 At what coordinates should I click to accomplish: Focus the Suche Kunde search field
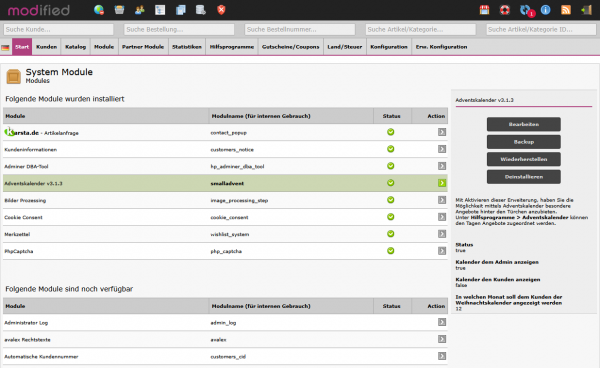tap(59, 29)
